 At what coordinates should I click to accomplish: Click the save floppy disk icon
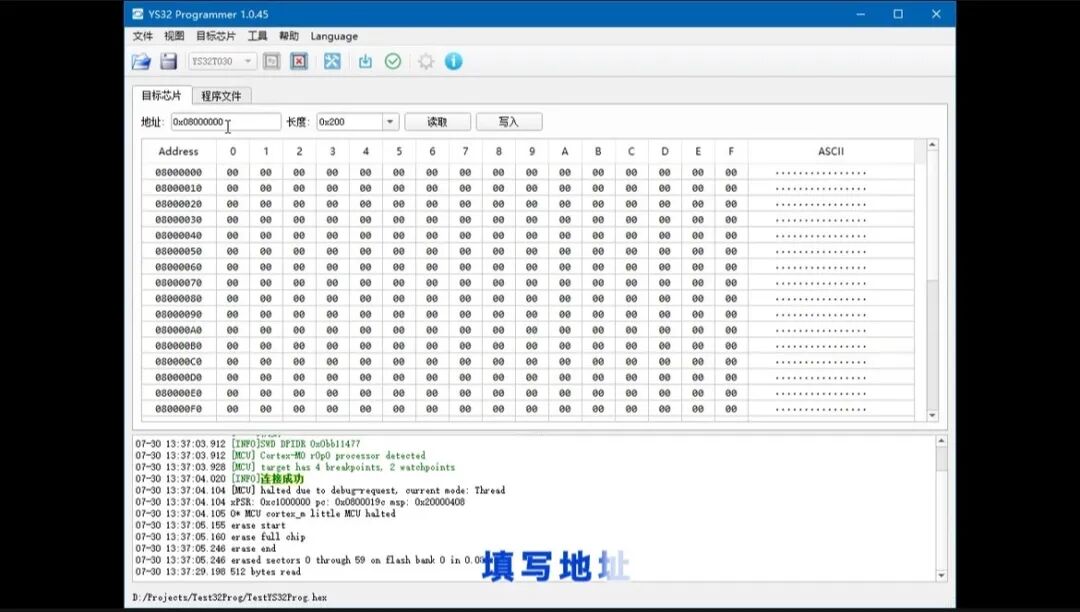[169, 61]
